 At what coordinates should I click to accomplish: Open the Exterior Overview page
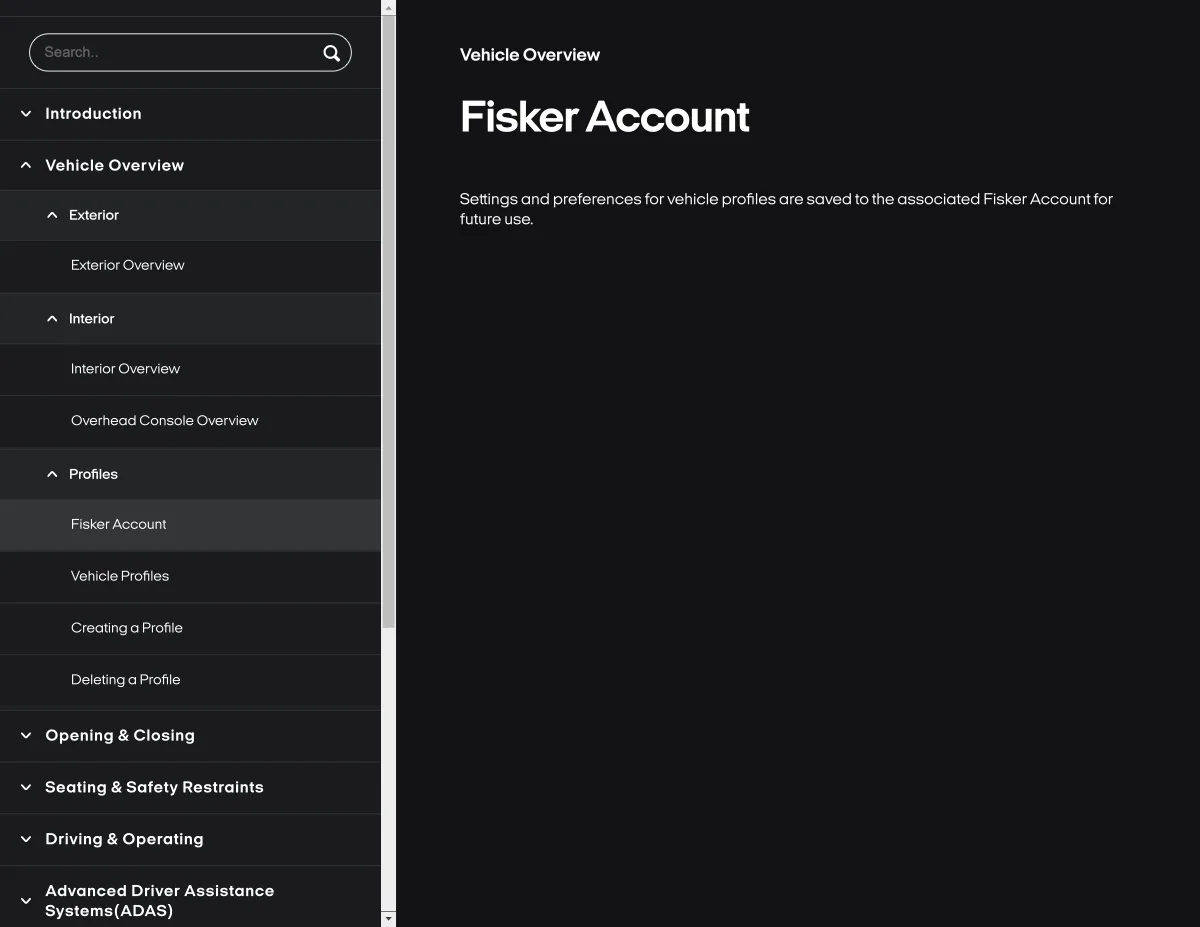click(127, 265)
